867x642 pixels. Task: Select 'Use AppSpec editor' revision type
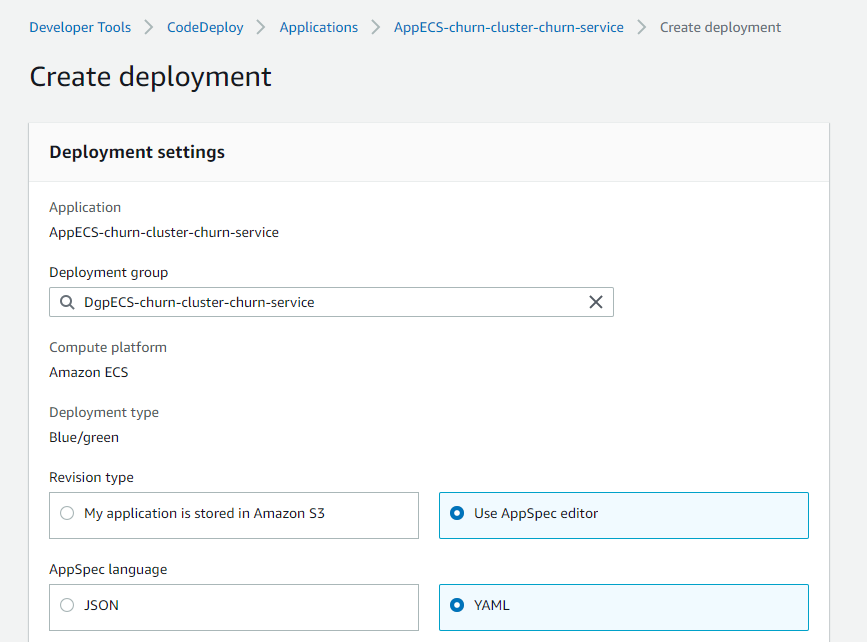pyautogui.click(x=624, y=515)
